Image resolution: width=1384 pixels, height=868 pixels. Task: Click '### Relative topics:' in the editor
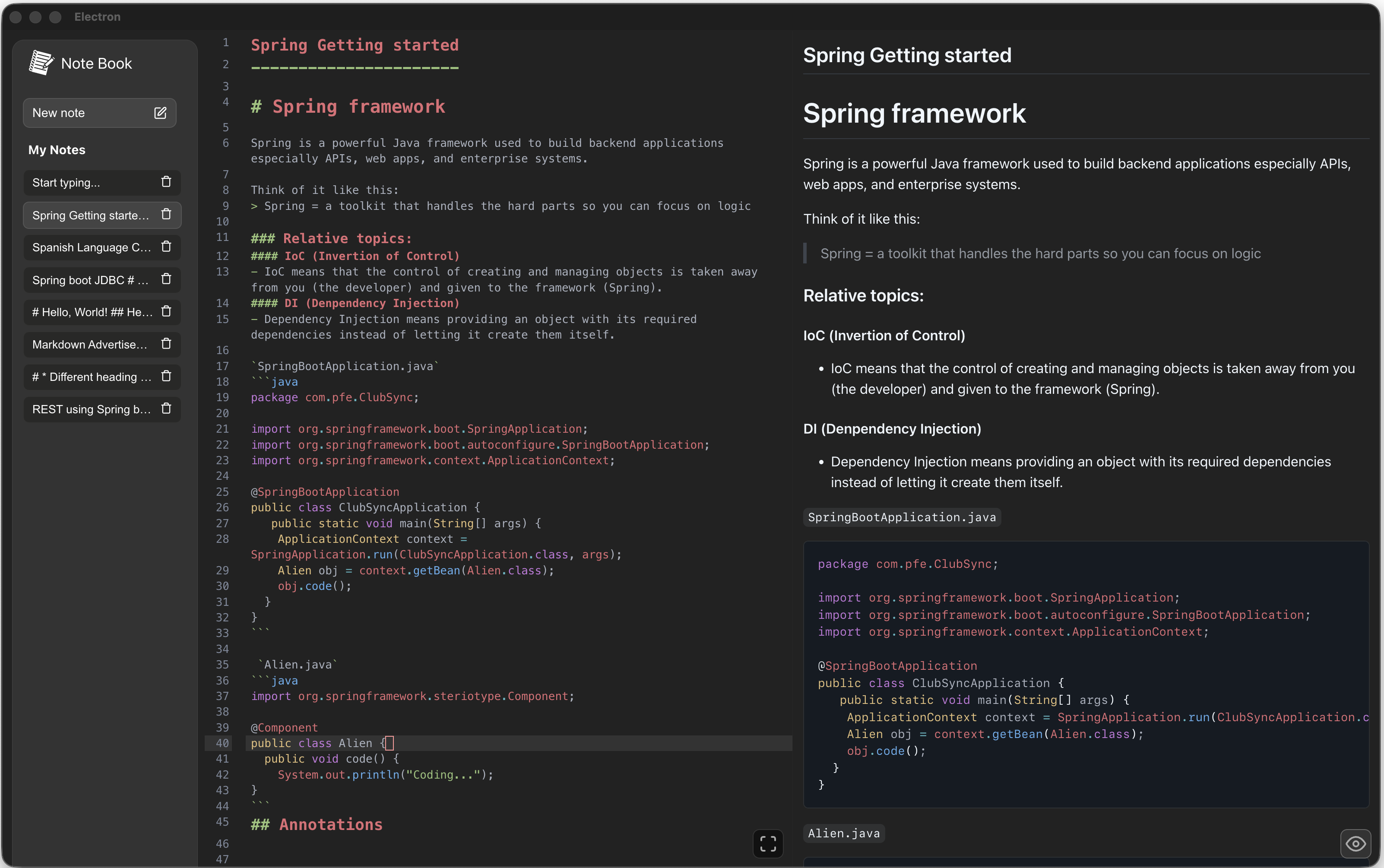click(x=331, y=238)
